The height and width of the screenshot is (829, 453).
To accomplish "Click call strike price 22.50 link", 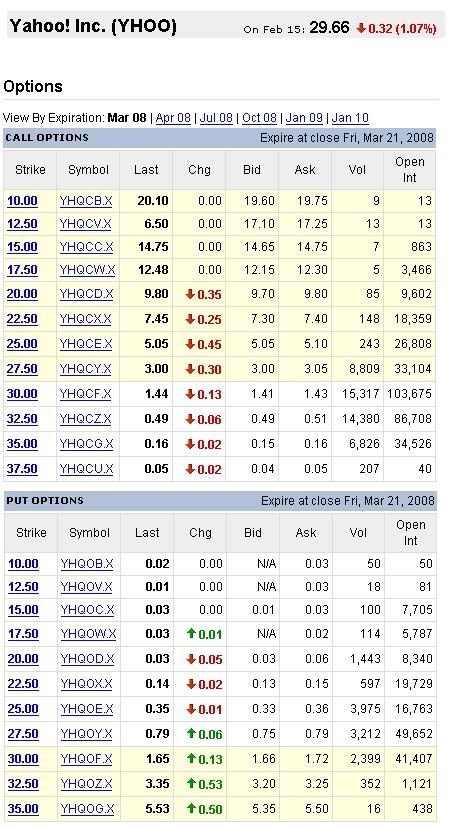I will pyautogui.click(x=22, y=319).
